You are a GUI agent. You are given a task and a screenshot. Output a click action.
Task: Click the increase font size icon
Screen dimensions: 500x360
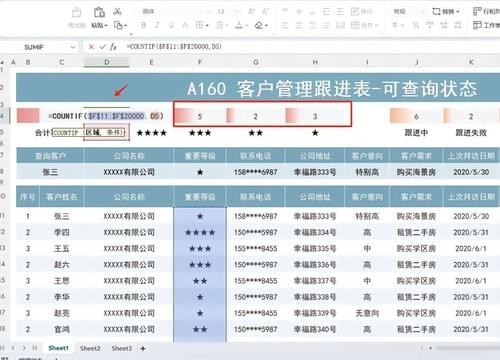251,12
